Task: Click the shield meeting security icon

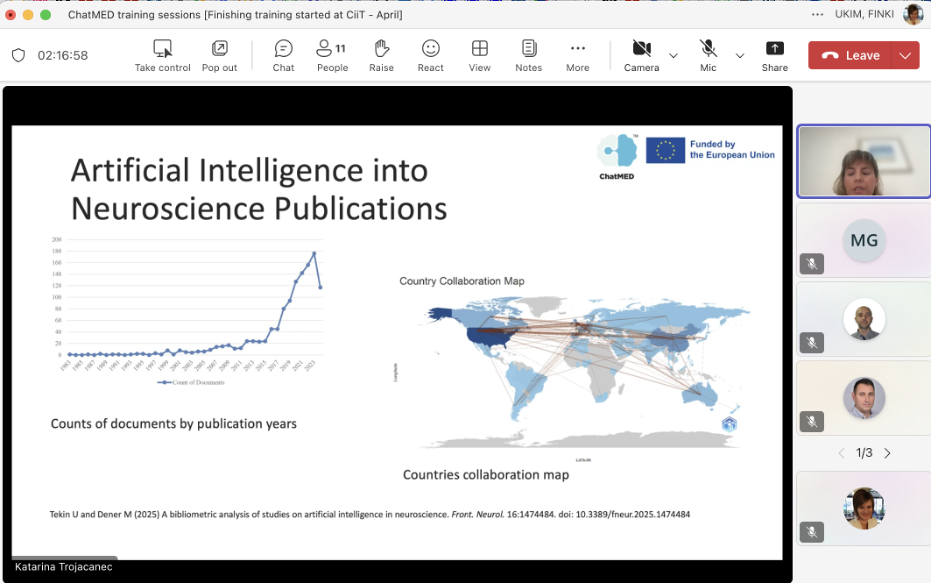Action: tap(18, 56)
